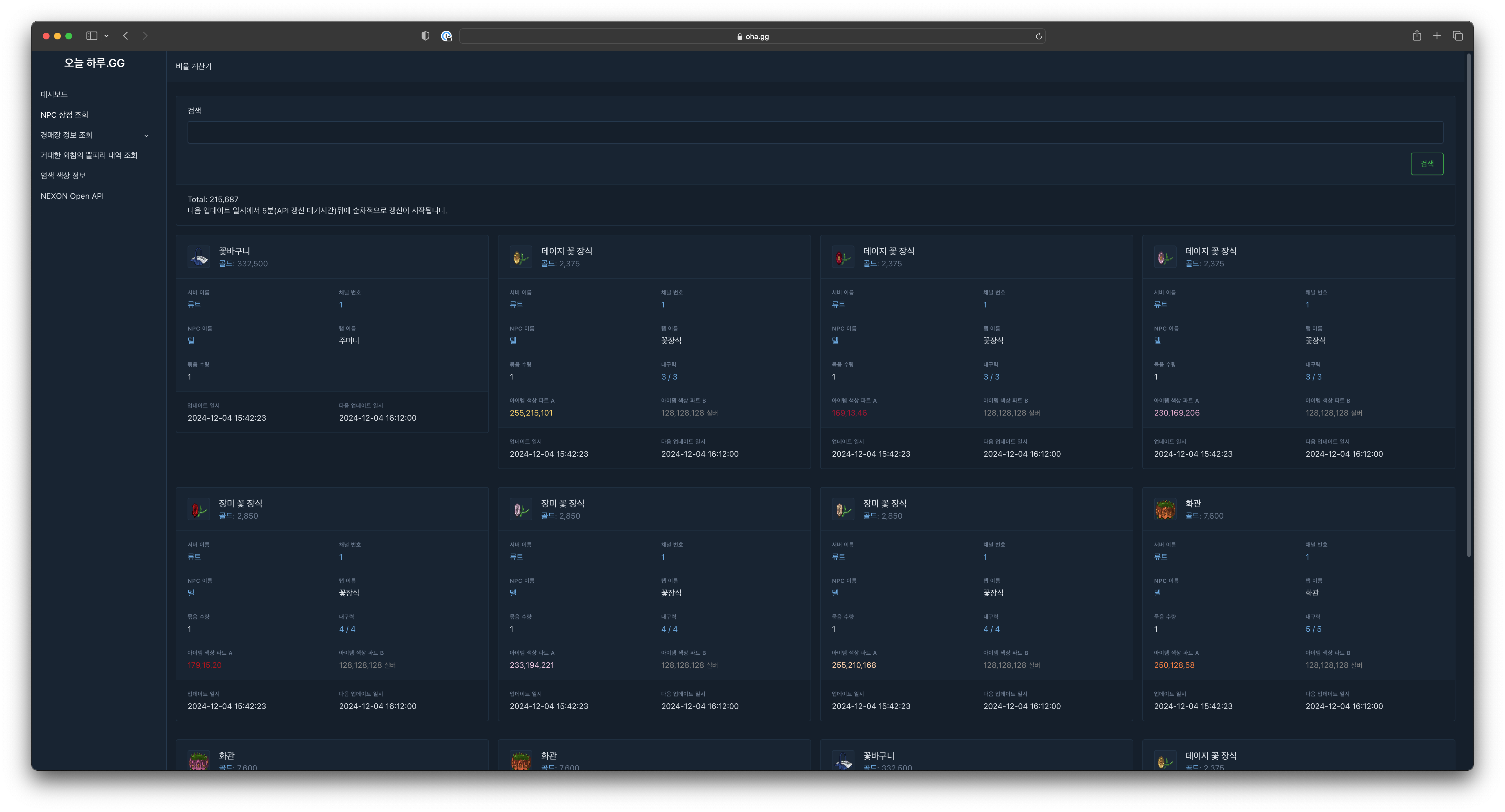This screenshot has width=1505, height=812.
Task: Add a new tab with the plus icon
Action: [x=1437, y=36]
